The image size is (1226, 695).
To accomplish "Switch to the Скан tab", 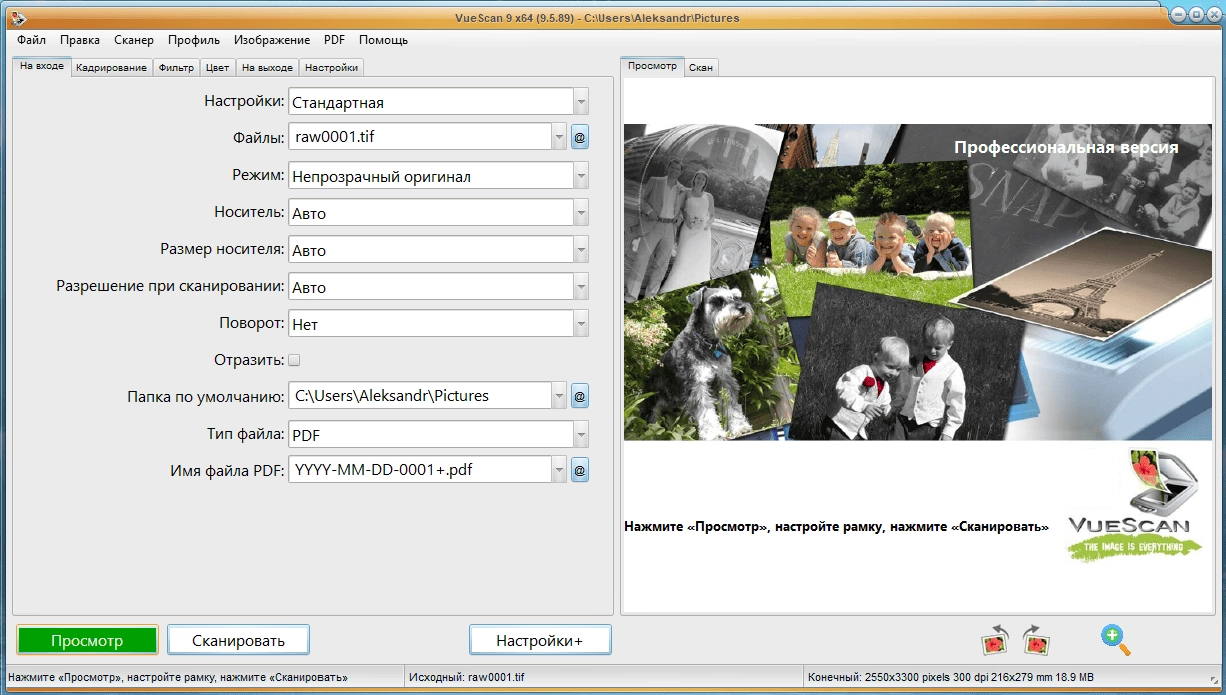I will point(701,67).
